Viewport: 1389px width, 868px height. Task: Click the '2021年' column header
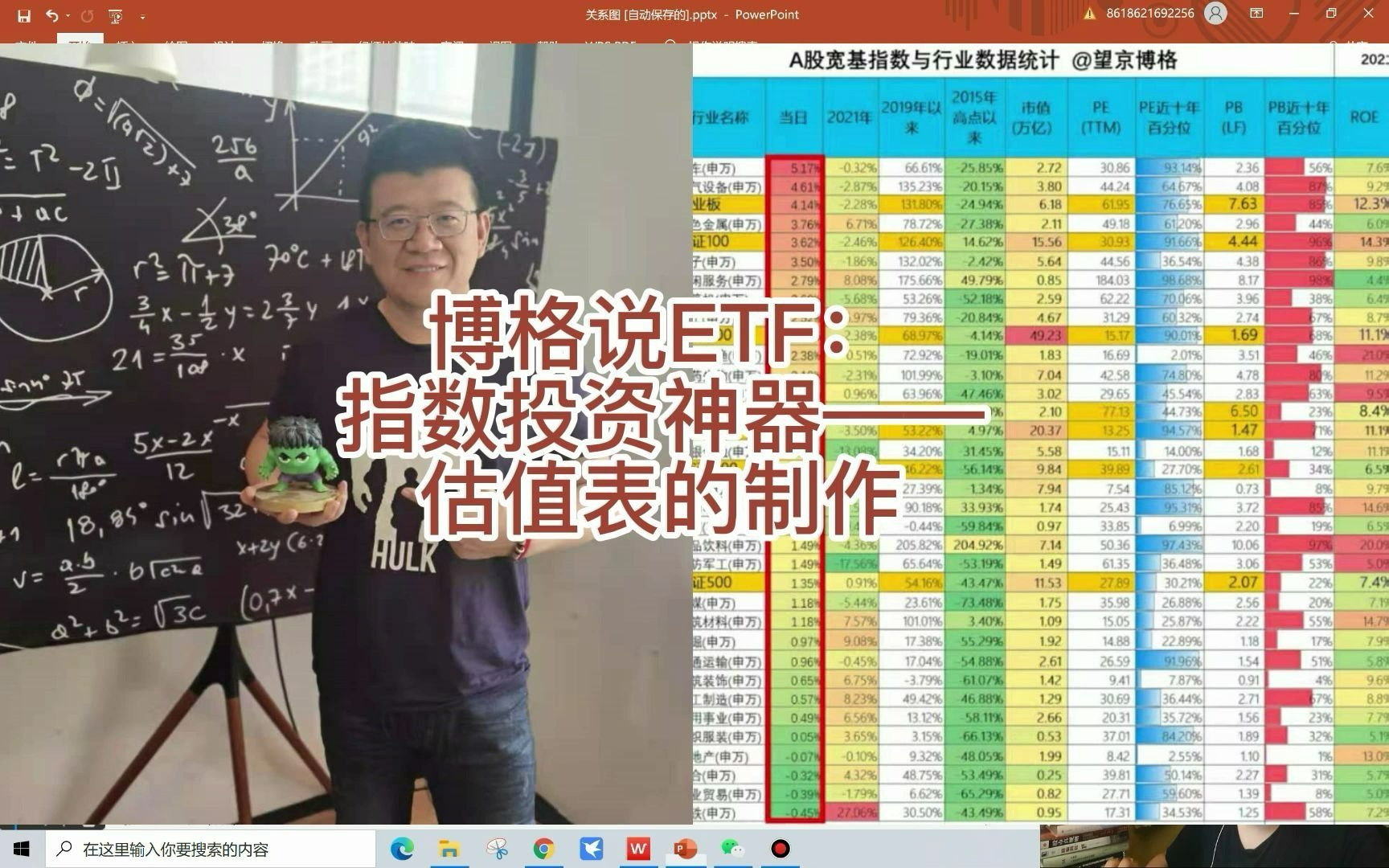pos(850,117)
